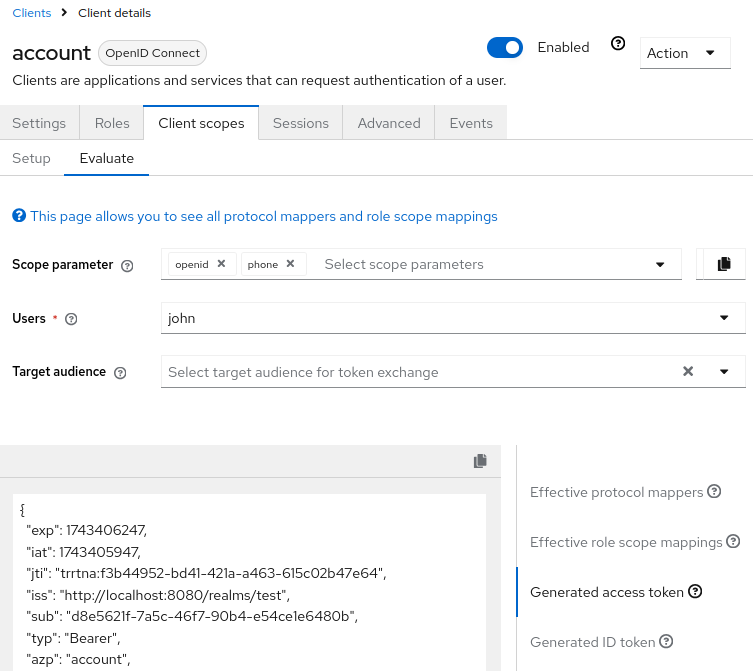Expand the Target audience dropdown

point(724,372)
